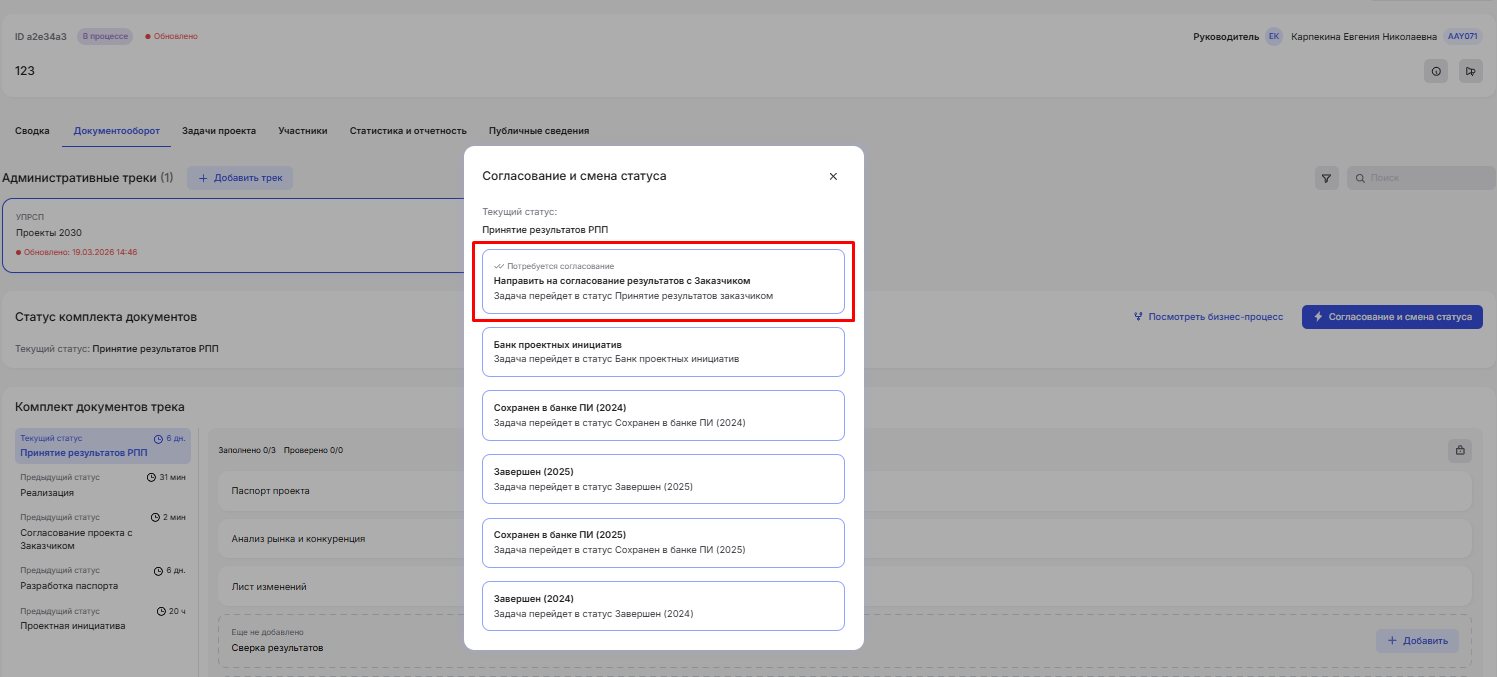Click Посмотреть бизнес-процесс link
This screenshot has width=1497, height=677.
pyautogui.click(x=1208, y=317)
